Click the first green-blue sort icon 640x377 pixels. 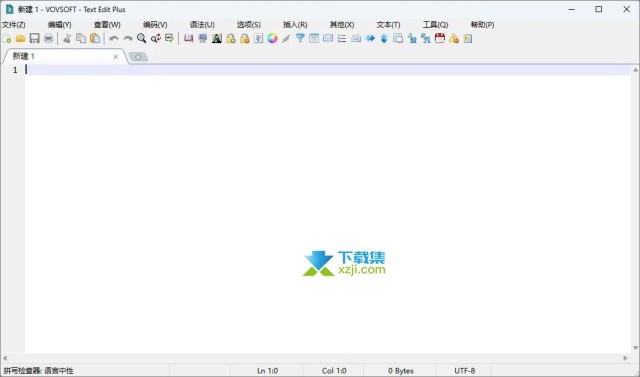pyautogui.click(x=412, y=39)
